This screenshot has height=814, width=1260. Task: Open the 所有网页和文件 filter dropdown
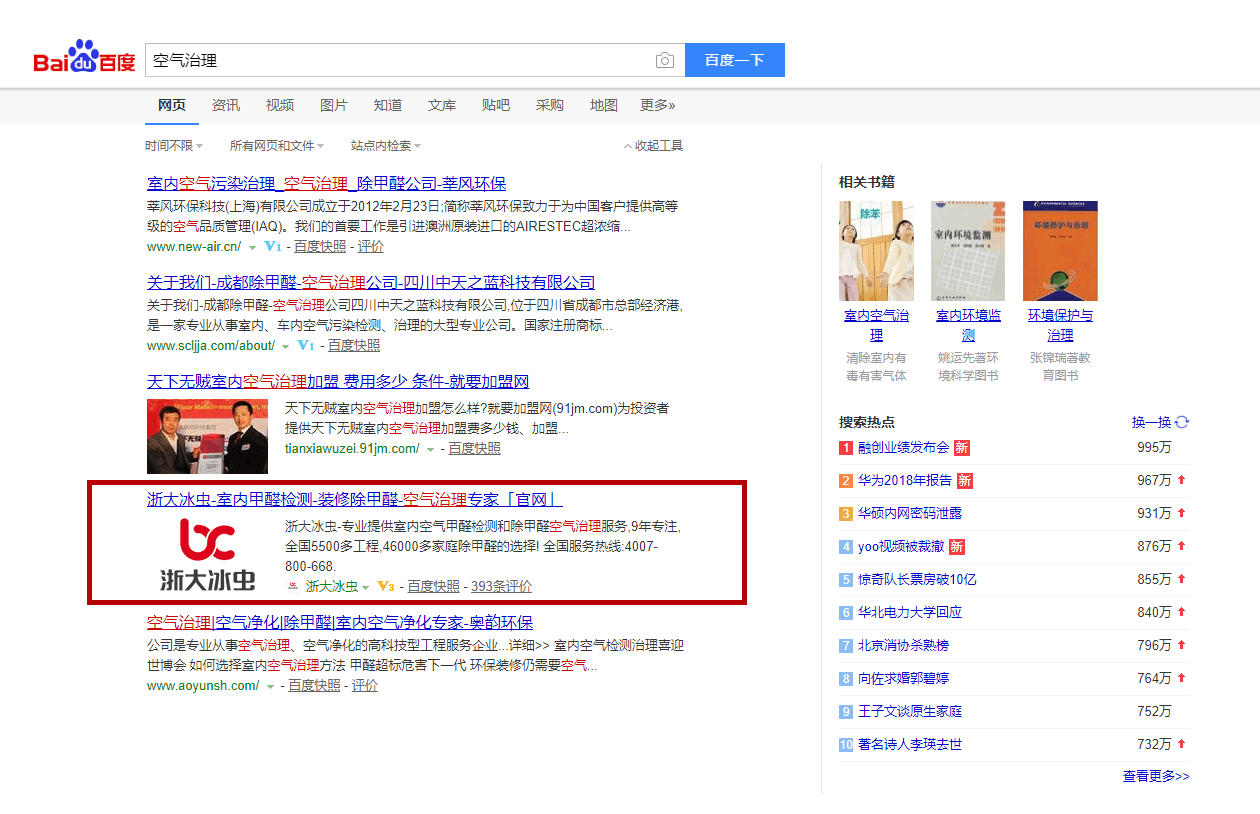[277, 146]
